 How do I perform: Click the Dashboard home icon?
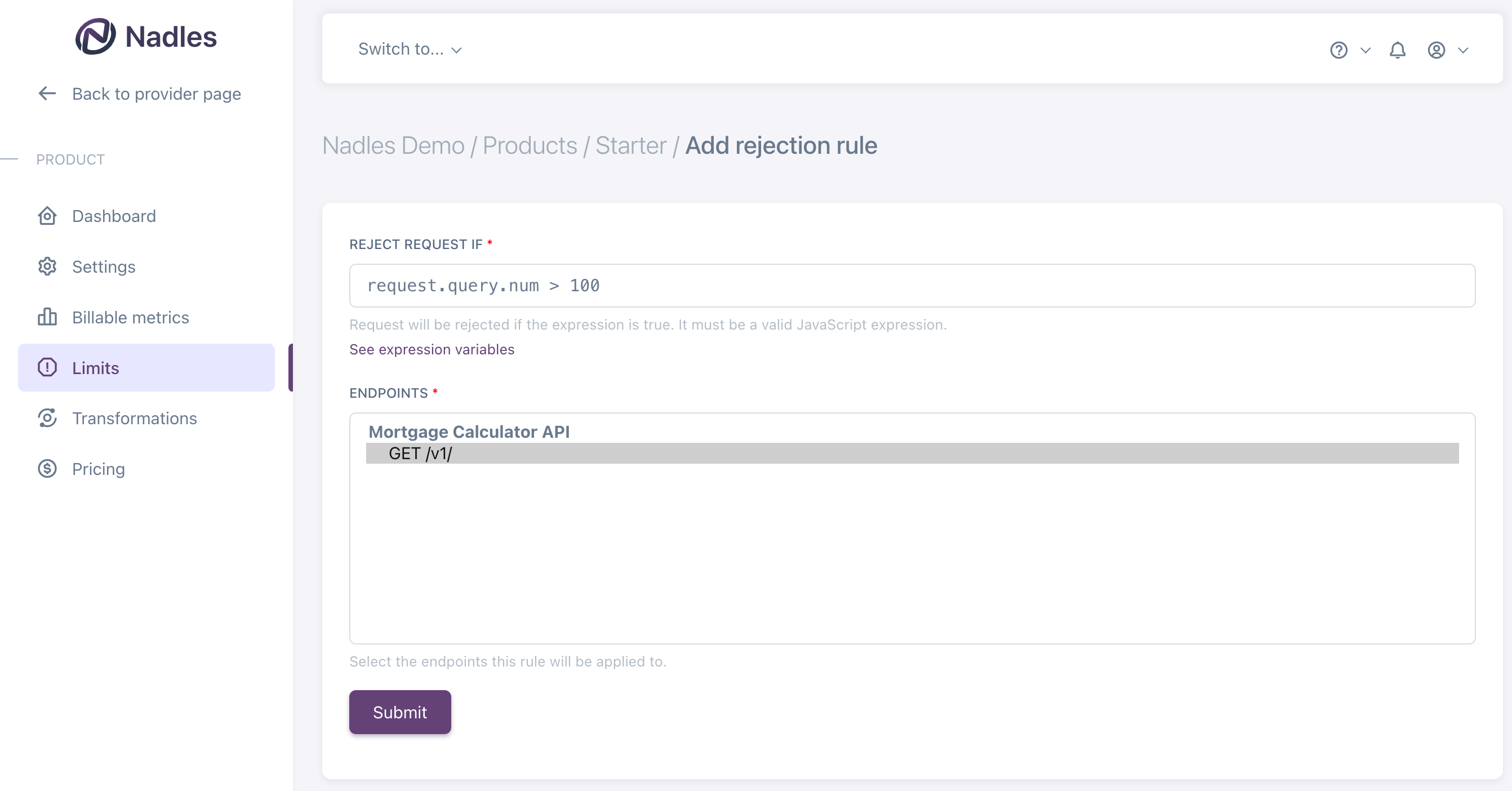coord(47,216)
